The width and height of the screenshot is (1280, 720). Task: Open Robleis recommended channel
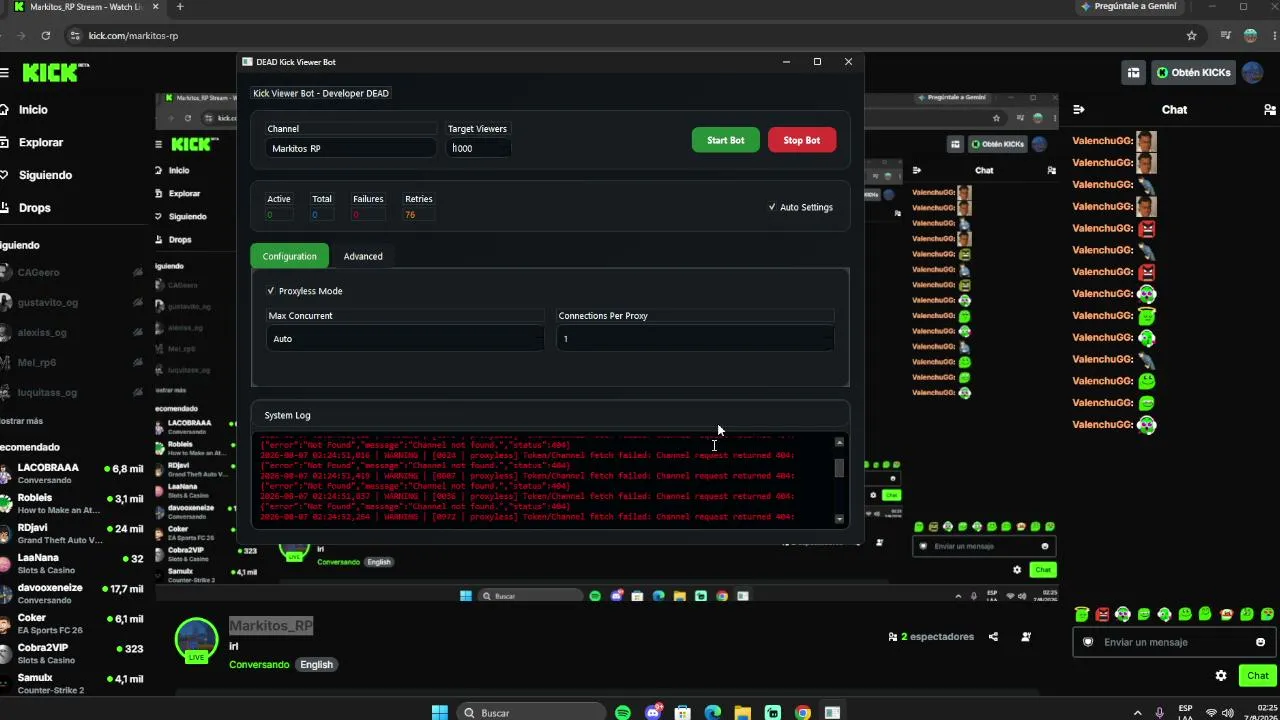[x=72, y=504]
